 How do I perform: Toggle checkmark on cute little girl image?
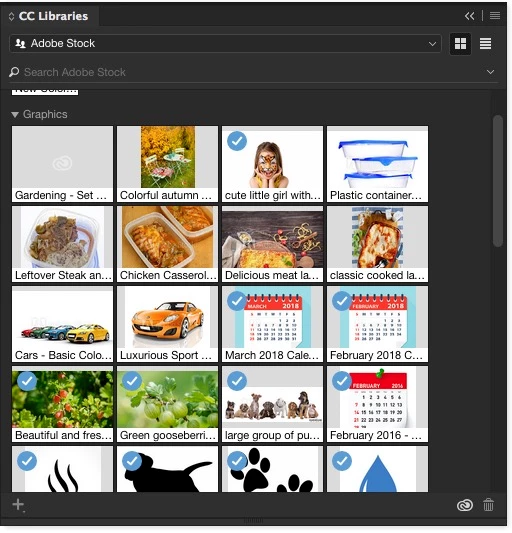pyautogui.click(x=237, y=141)
